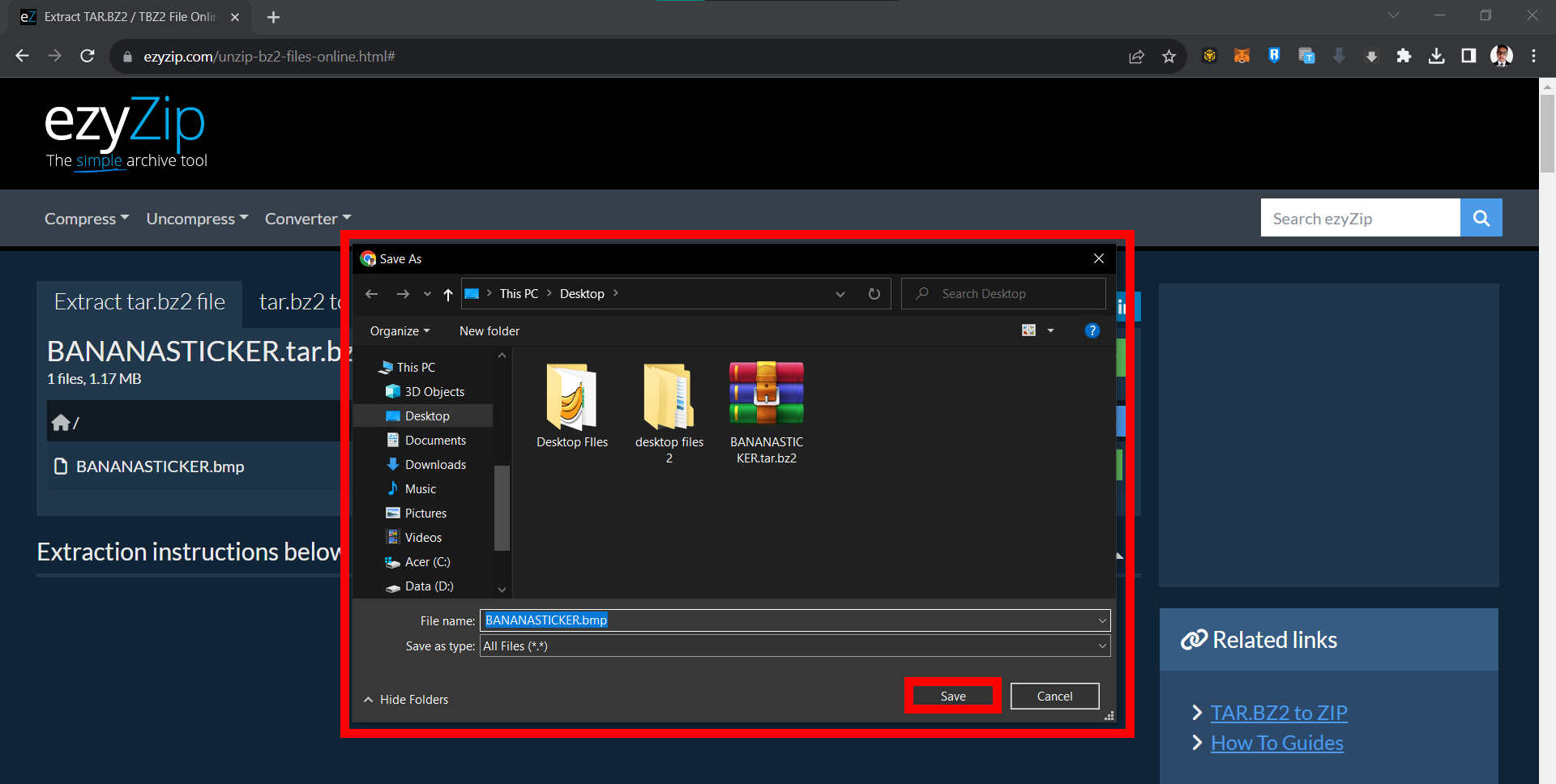Click the ezyZip logo

point(123,121)
